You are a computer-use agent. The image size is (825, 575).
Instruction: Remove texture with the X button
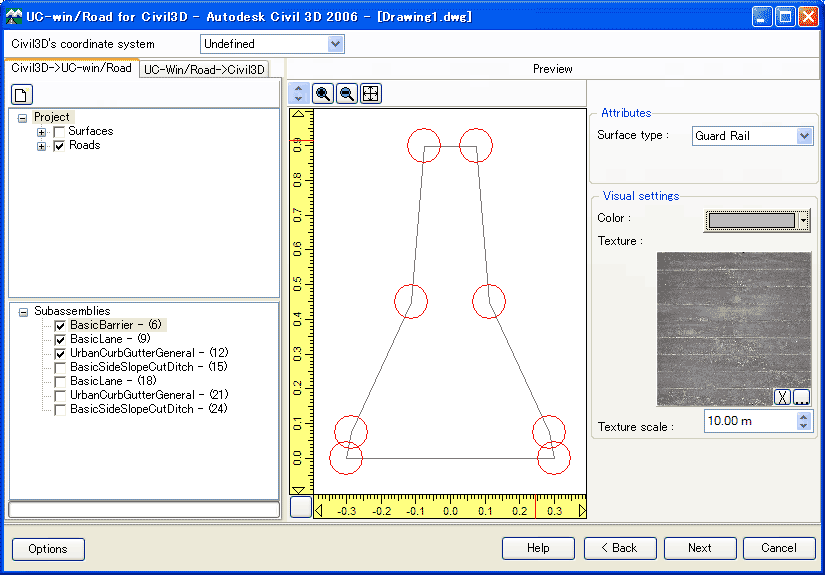click(x=783, y=397)
